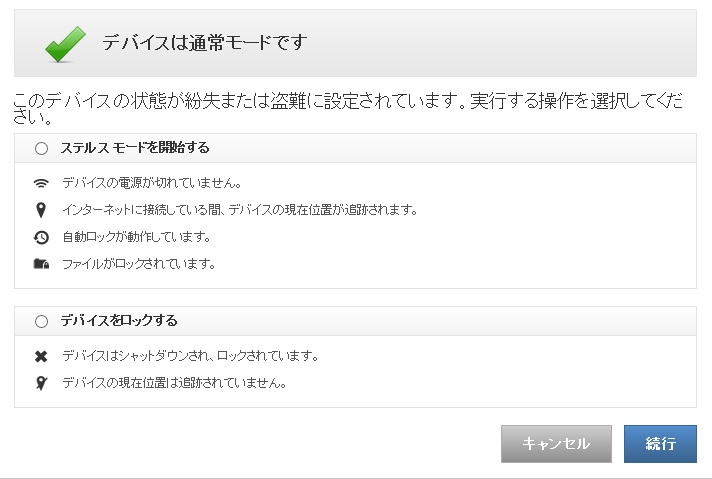Image resolution: width=712 pixels, height=479 pixels.
Task: Select the ステルス モードを開始する radio button
Action: [41, 148]
